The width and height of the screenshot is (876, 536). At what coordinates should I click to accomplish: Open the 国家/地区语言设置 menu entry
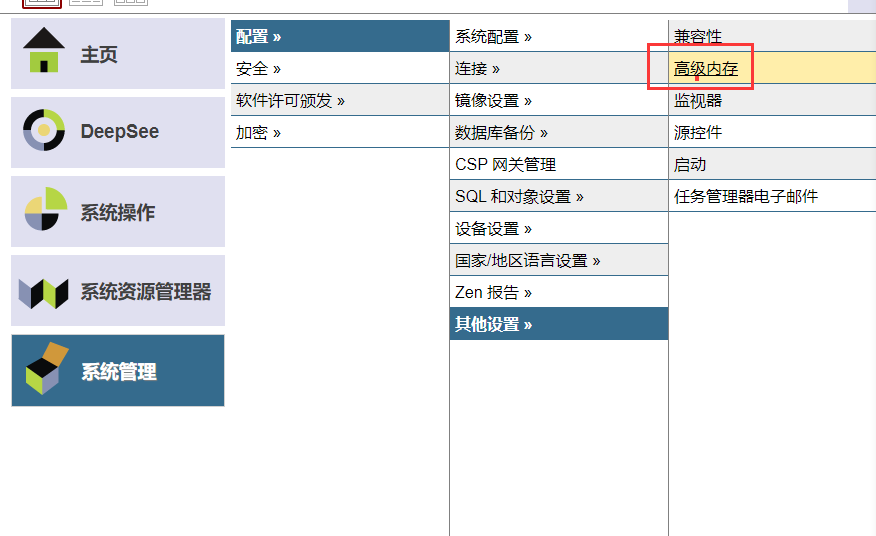tap(559, 260)
